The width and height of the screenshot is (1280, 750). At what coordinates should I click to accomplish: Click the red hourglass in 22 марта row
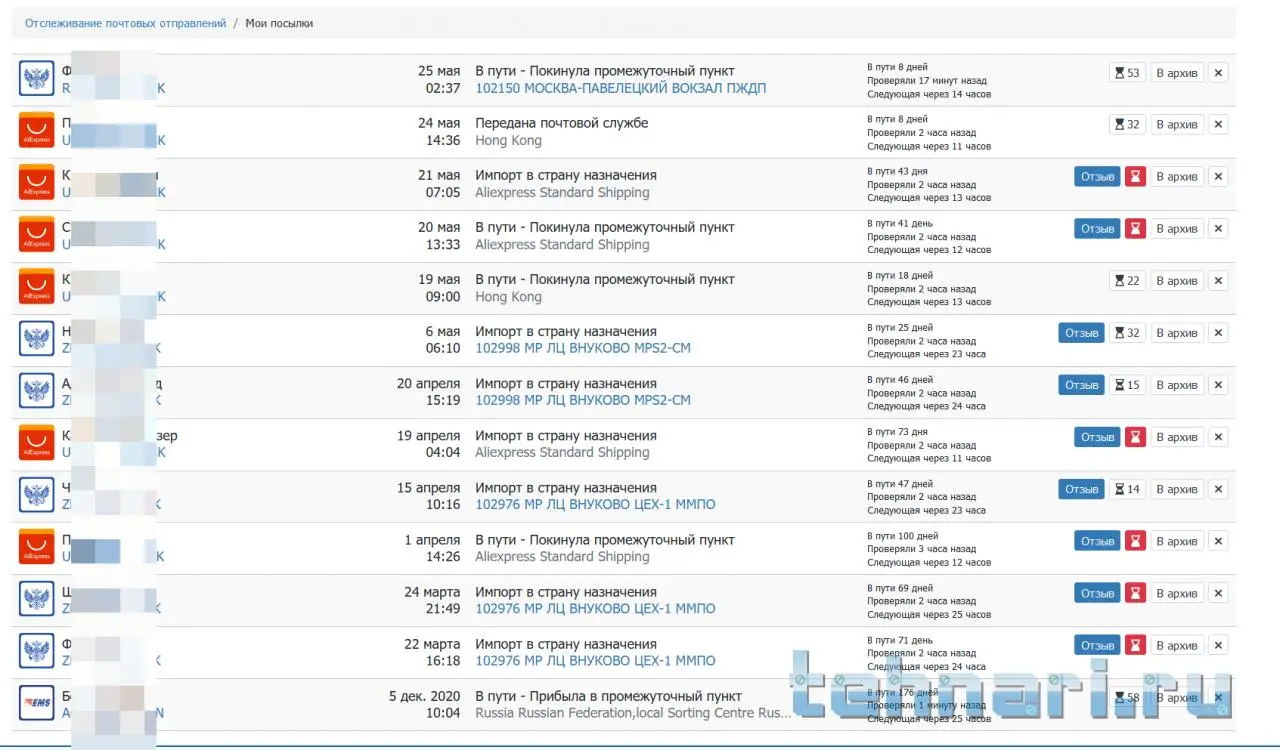1135,645
